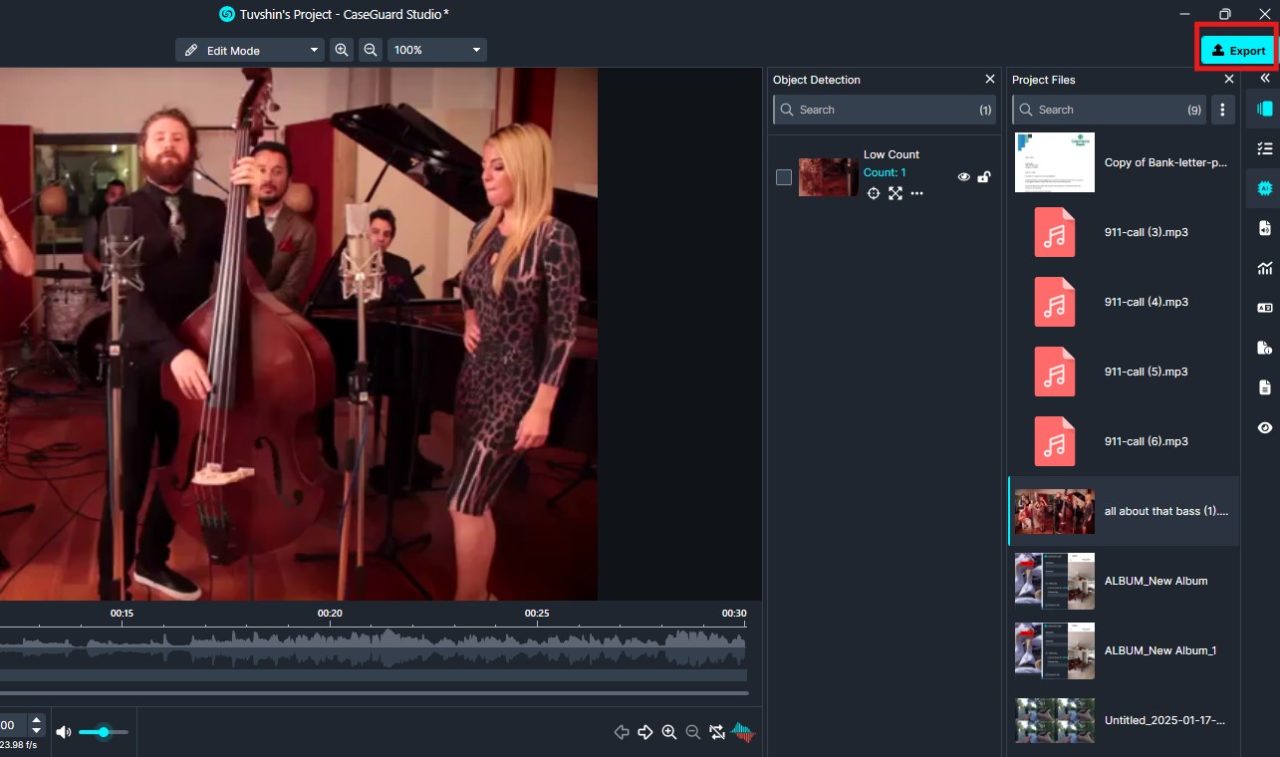This screenshot has height=757, width=1280.
Task: Select 911-call (4).mp3 file
Action: (x=1124, y=302)
